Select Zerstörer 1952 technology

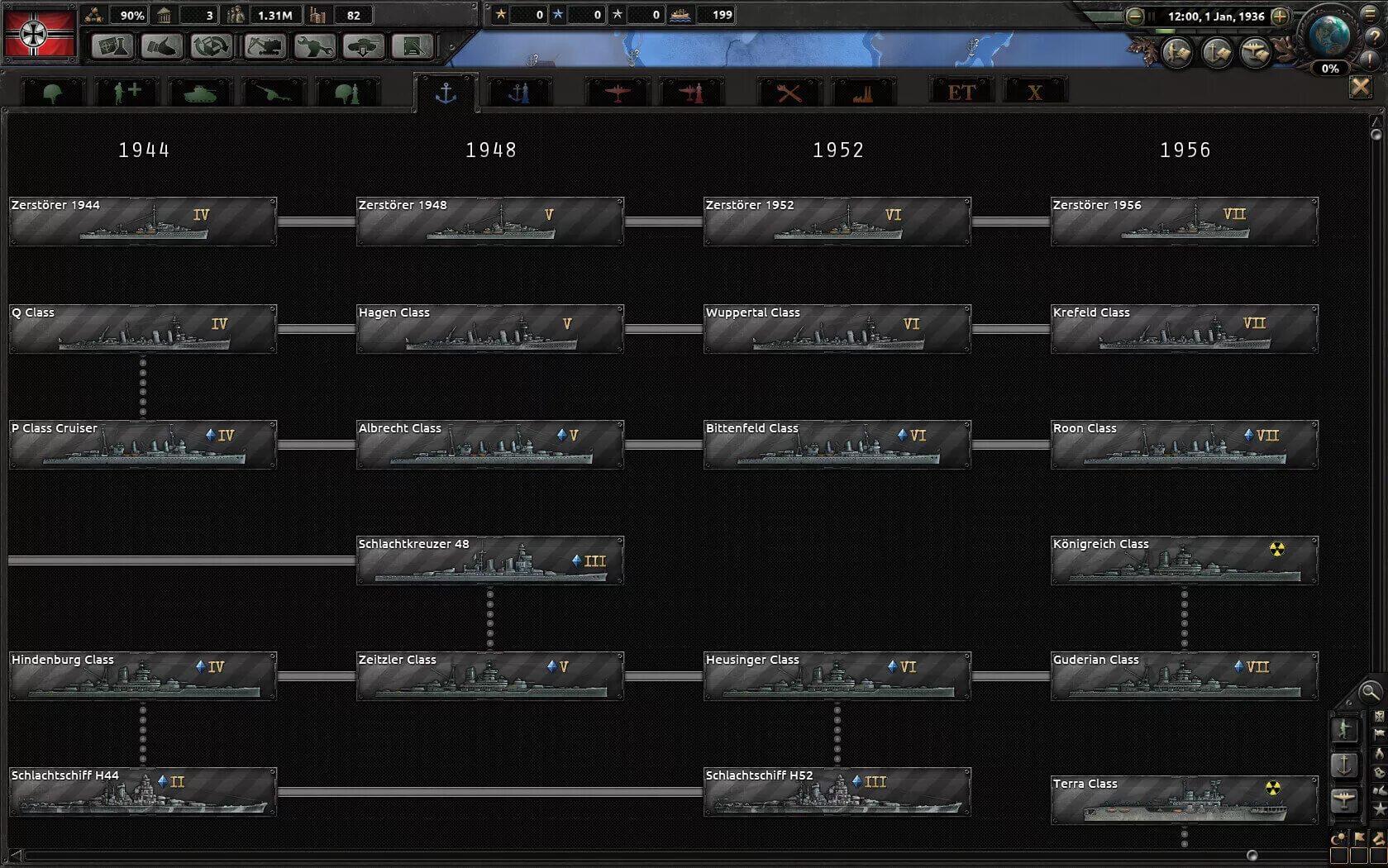(837, 221)
